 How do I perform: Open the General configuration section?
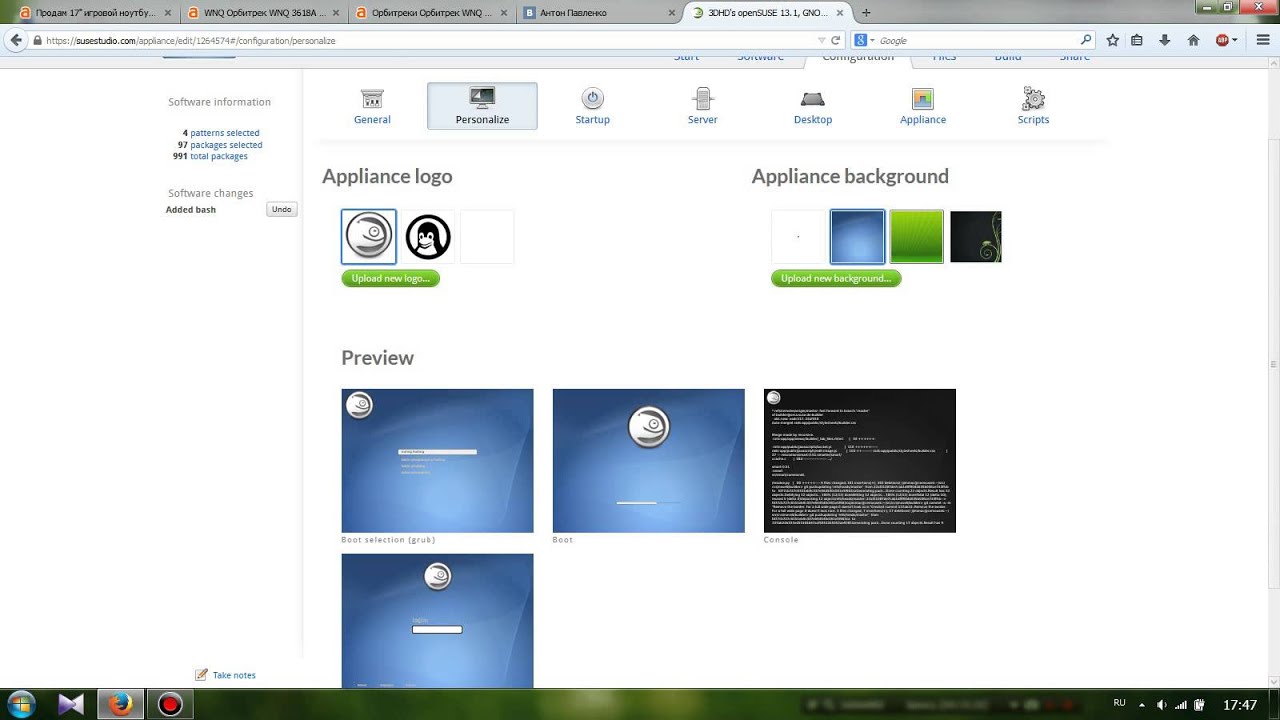372,106
